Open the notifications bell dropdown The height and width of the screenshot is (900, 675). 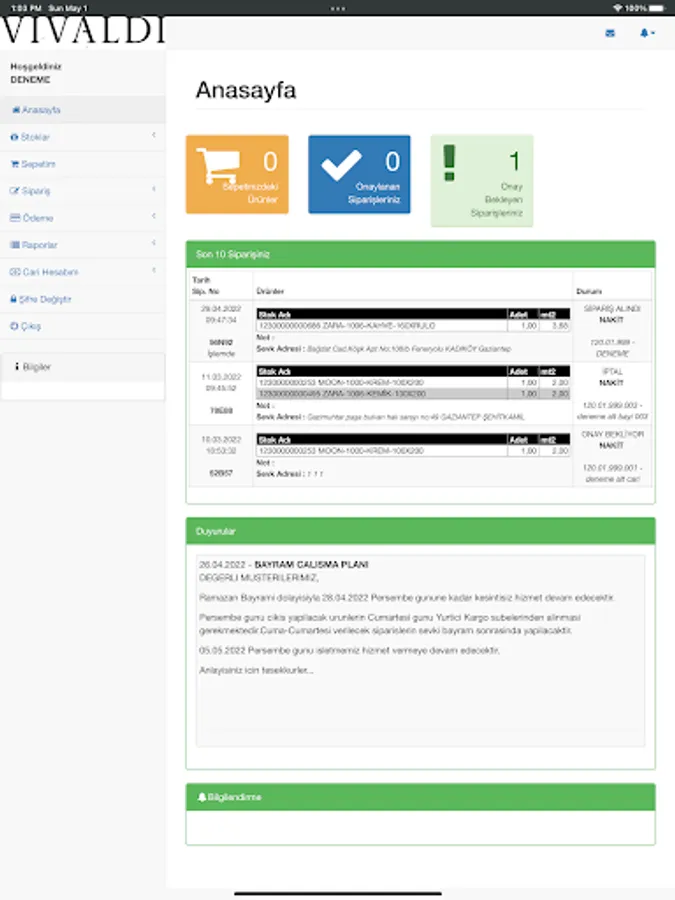pos(647,33)
